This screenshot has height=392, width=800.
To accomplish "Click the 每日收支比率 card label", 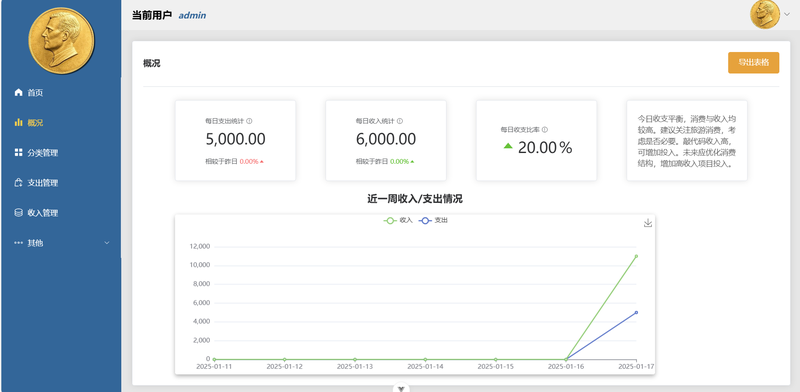I will 520,130.
